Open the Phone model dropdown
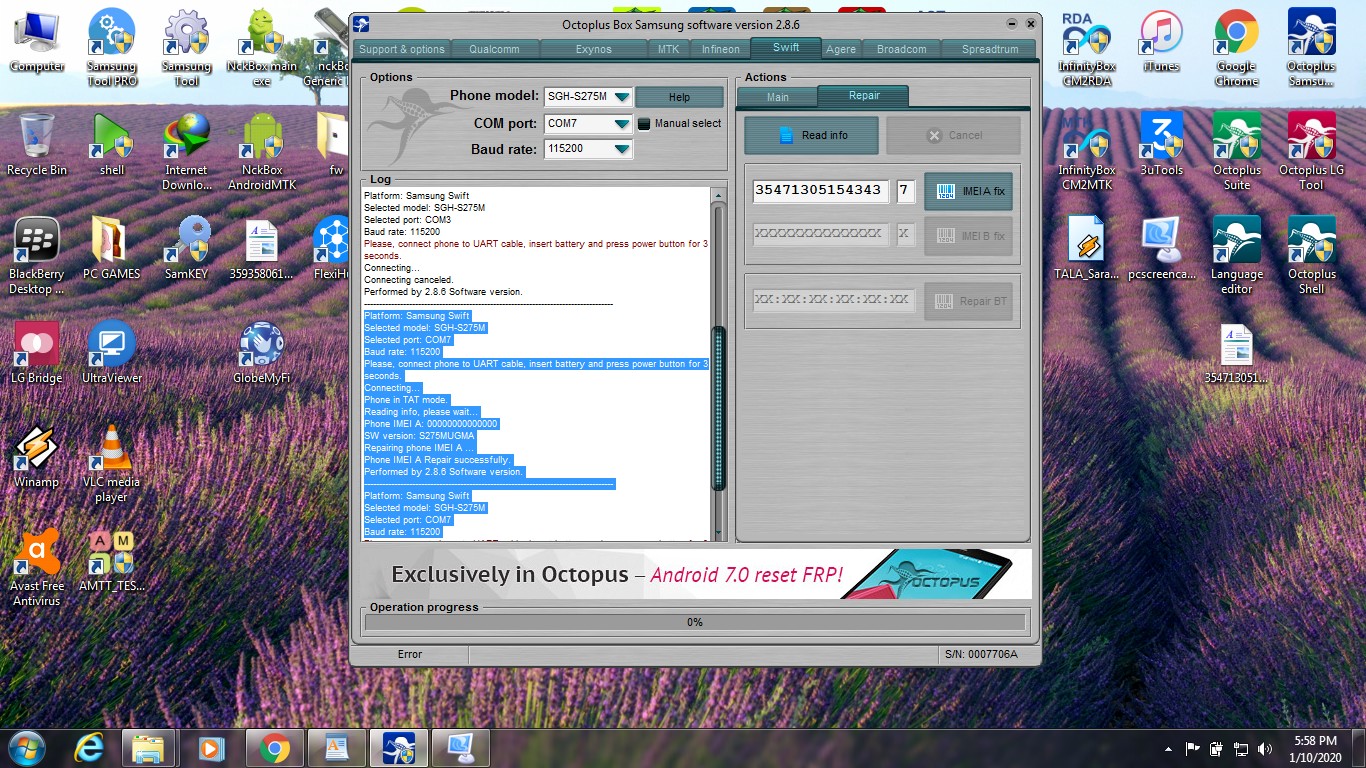1366x768 pixels. pyautogui.click(x=621, y=97)
